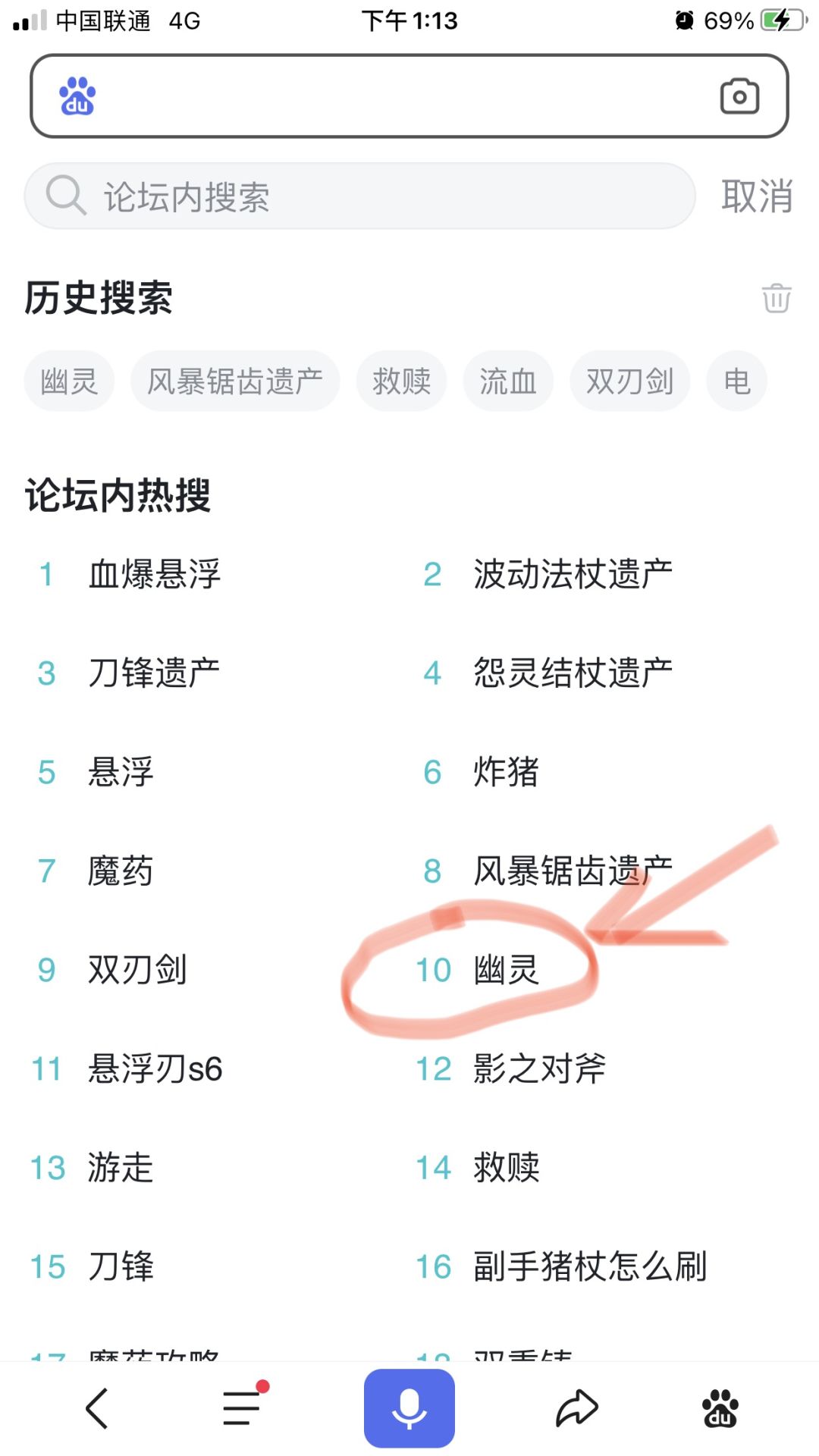Open hot search 悬浮刃s6
The image size is (819, 1456).
155,1069
